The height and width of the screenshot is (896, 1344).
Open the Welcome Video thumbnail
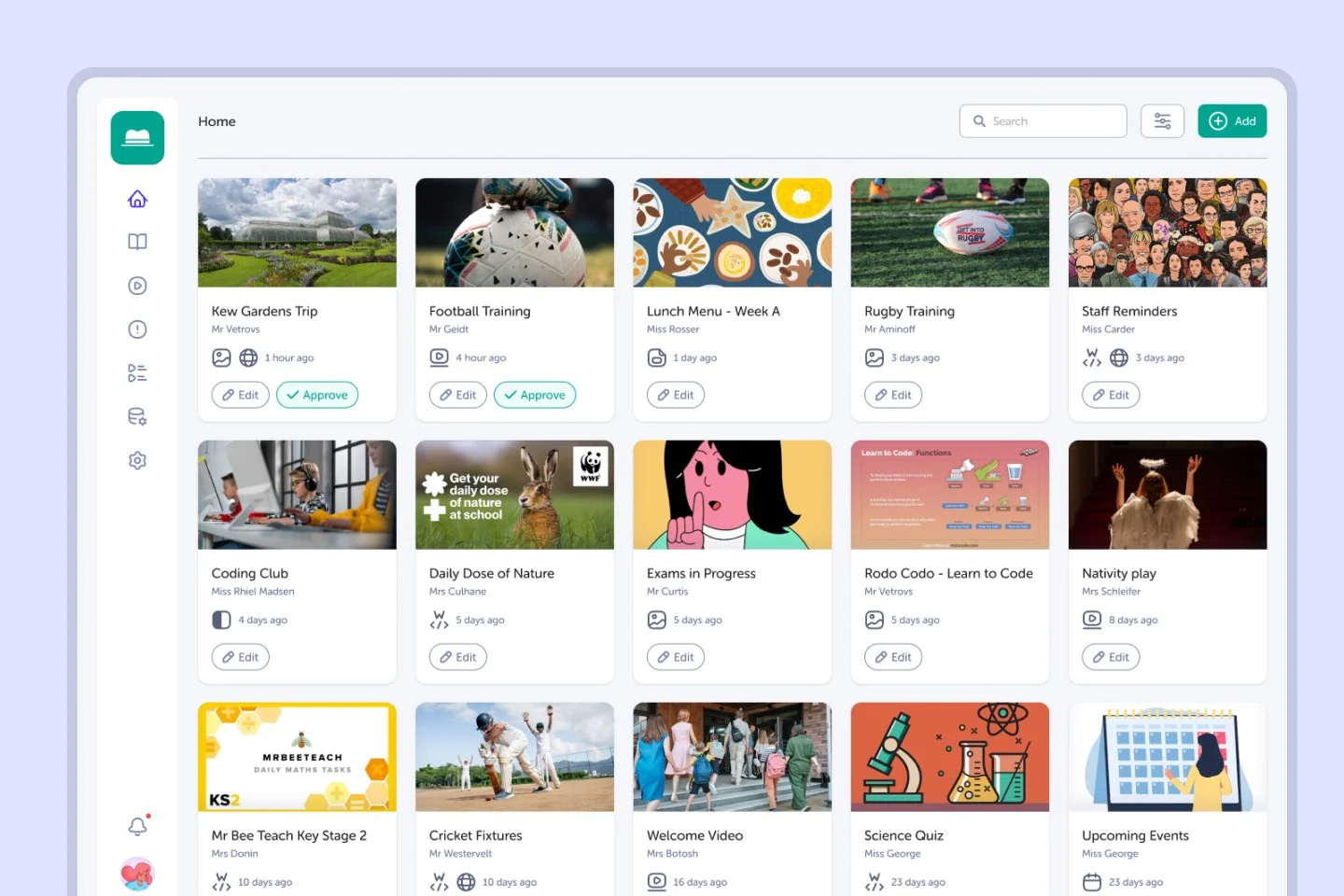click(733, 757)
